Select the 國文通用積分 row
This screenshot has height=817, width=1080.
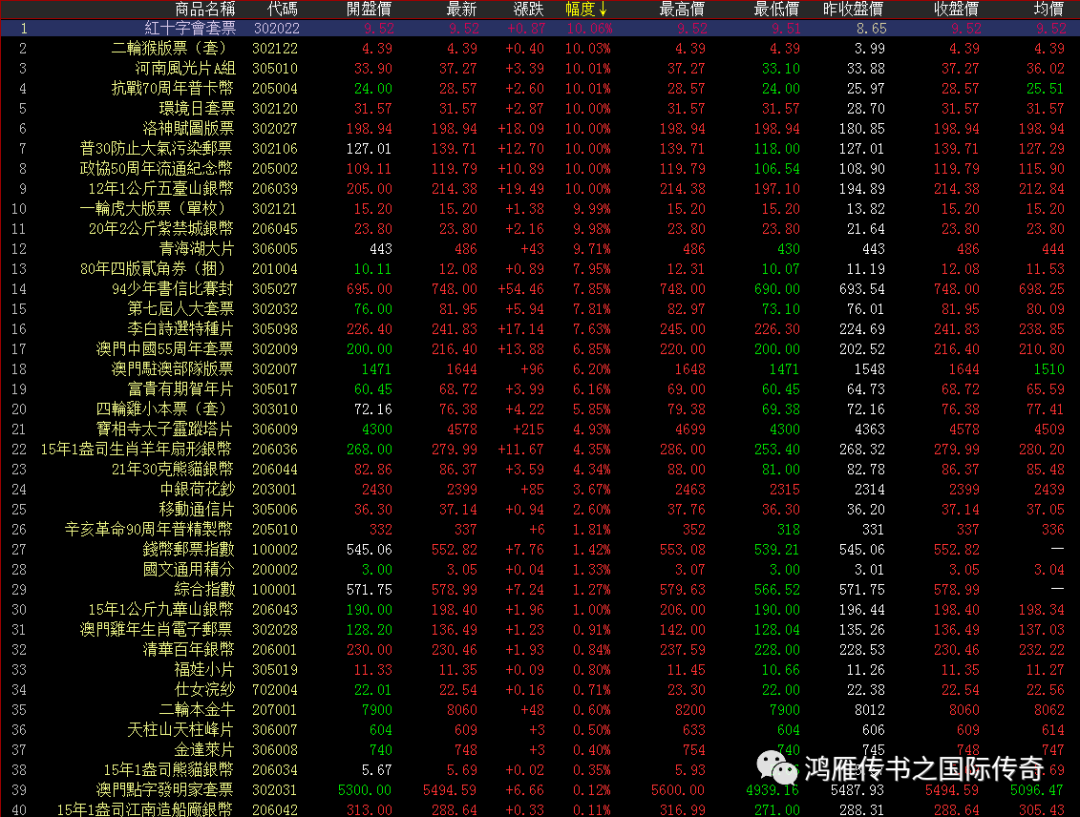pyautogui.click(x=540, y=570)
